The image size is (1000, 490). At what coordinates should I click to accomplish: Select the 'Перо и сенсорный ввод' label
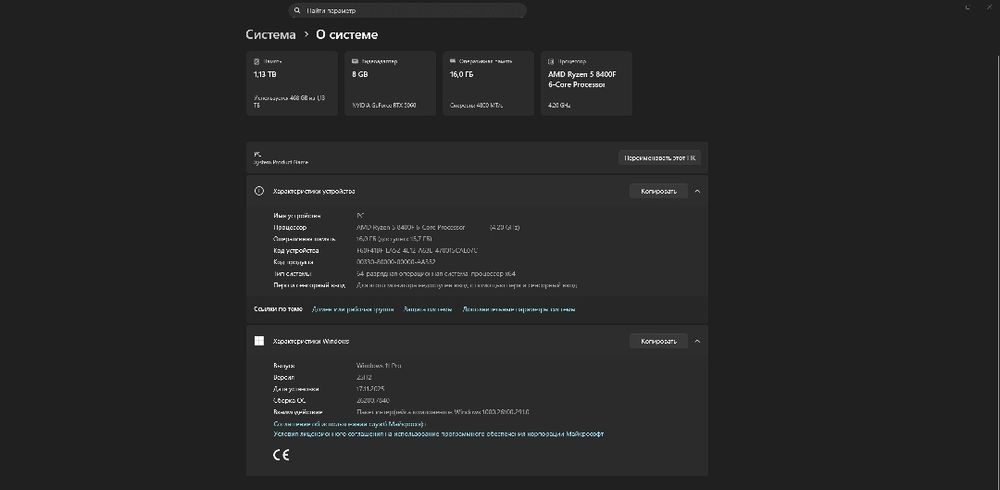tap(309, 285)
